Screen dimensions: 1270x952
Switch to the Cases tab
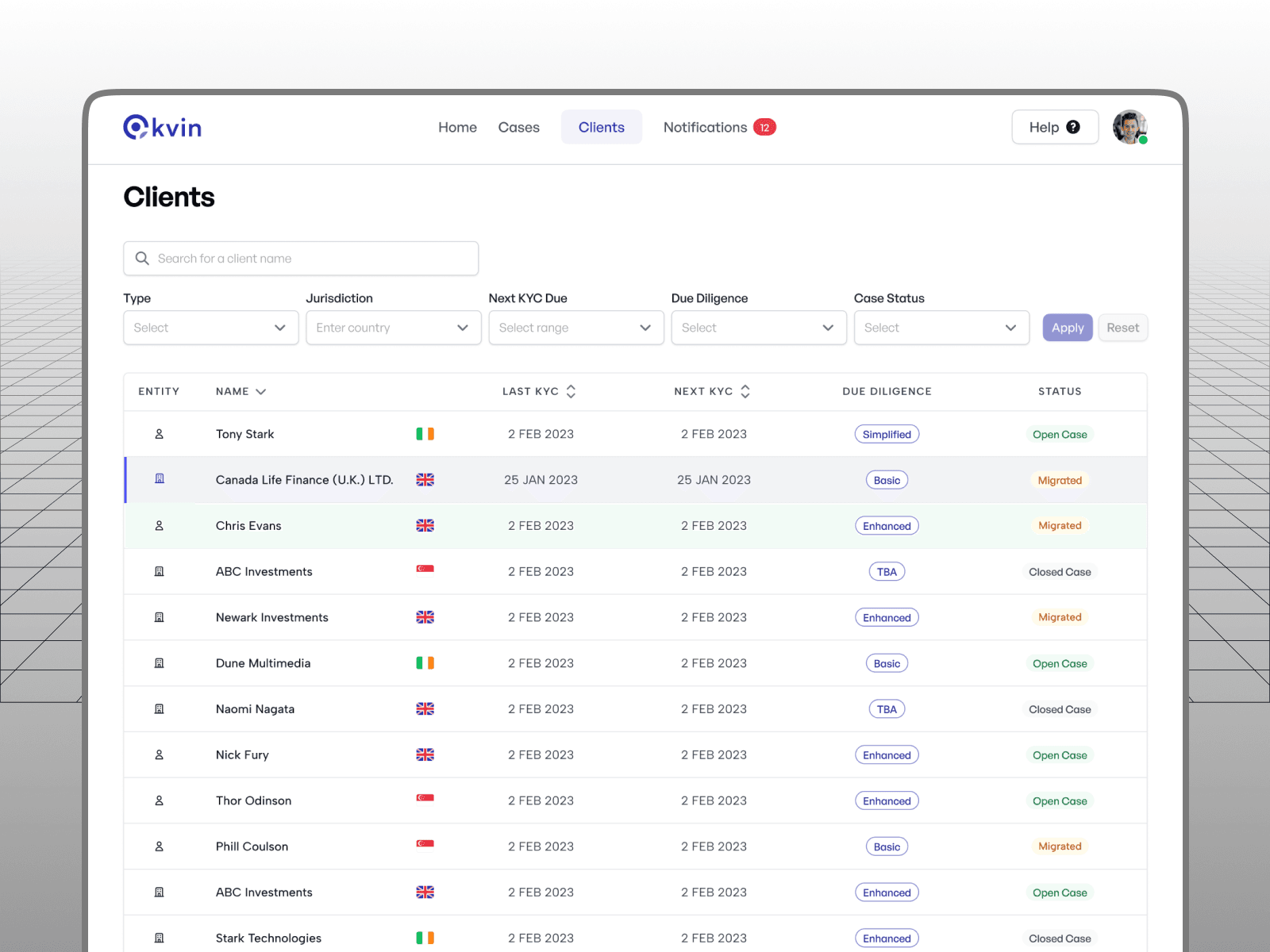(x=518, y=128)
